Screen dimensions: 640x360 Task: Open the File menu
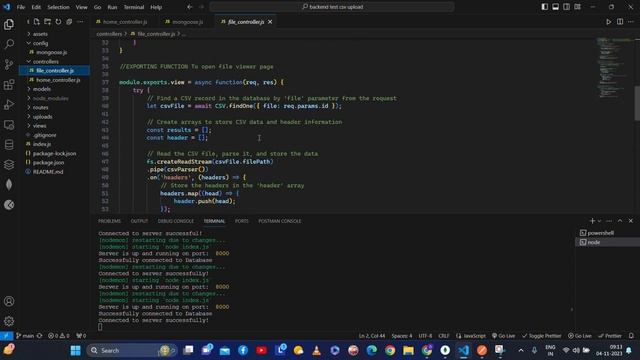21,7
